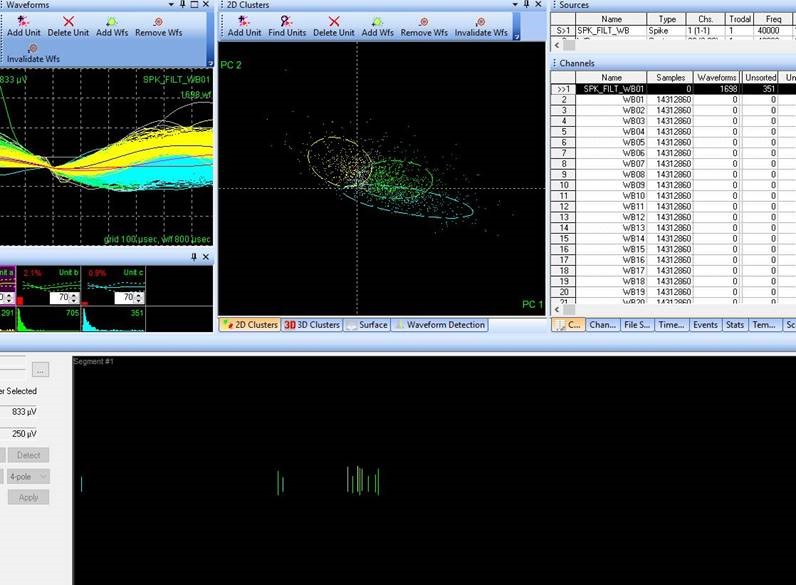Click Delete Unit in the 2D Clusters toolbar
796x585 pixels.
(x=334, y=26)
